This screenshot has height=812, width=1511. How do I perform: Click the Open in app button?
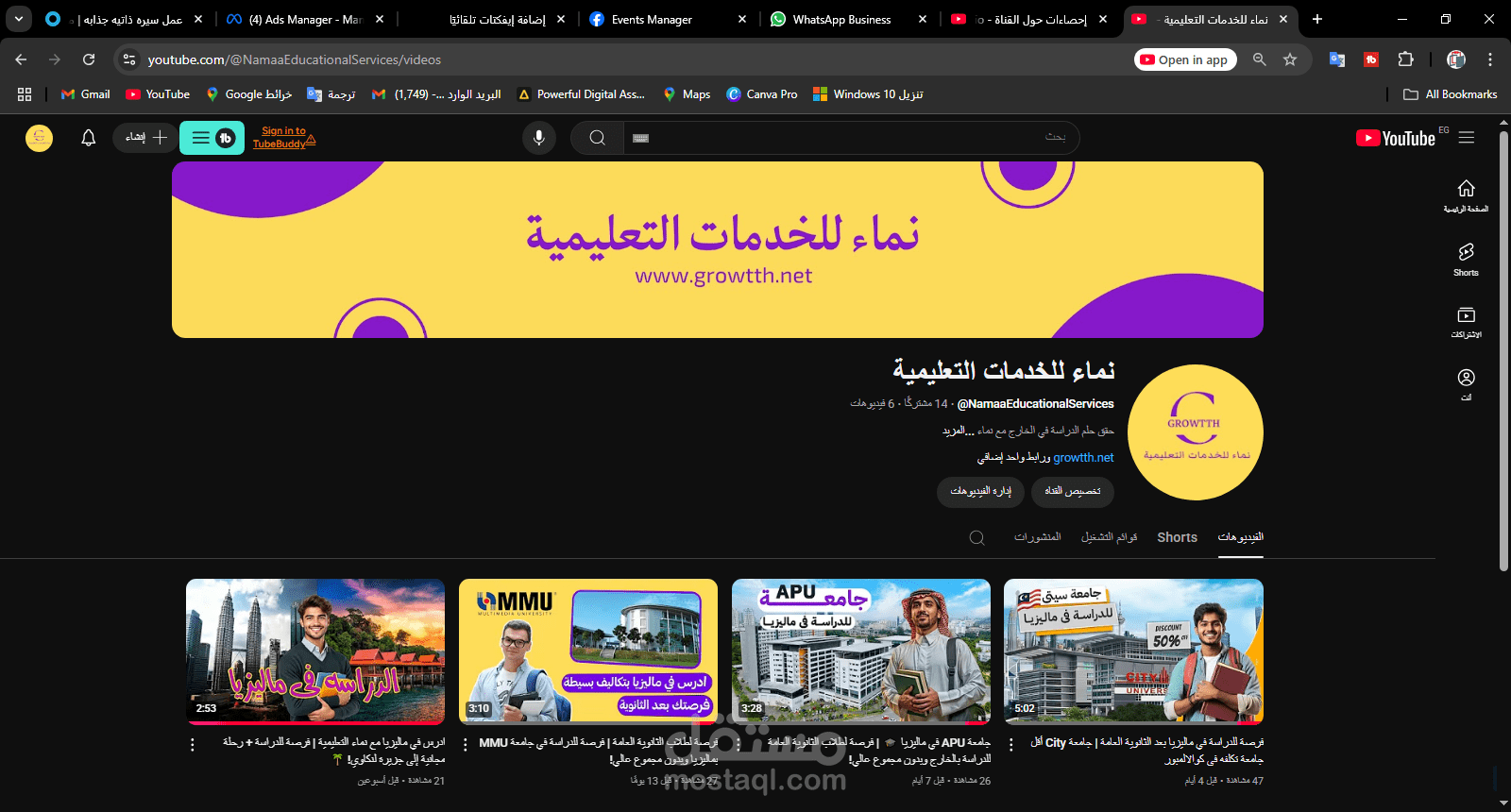[1184, 59]
